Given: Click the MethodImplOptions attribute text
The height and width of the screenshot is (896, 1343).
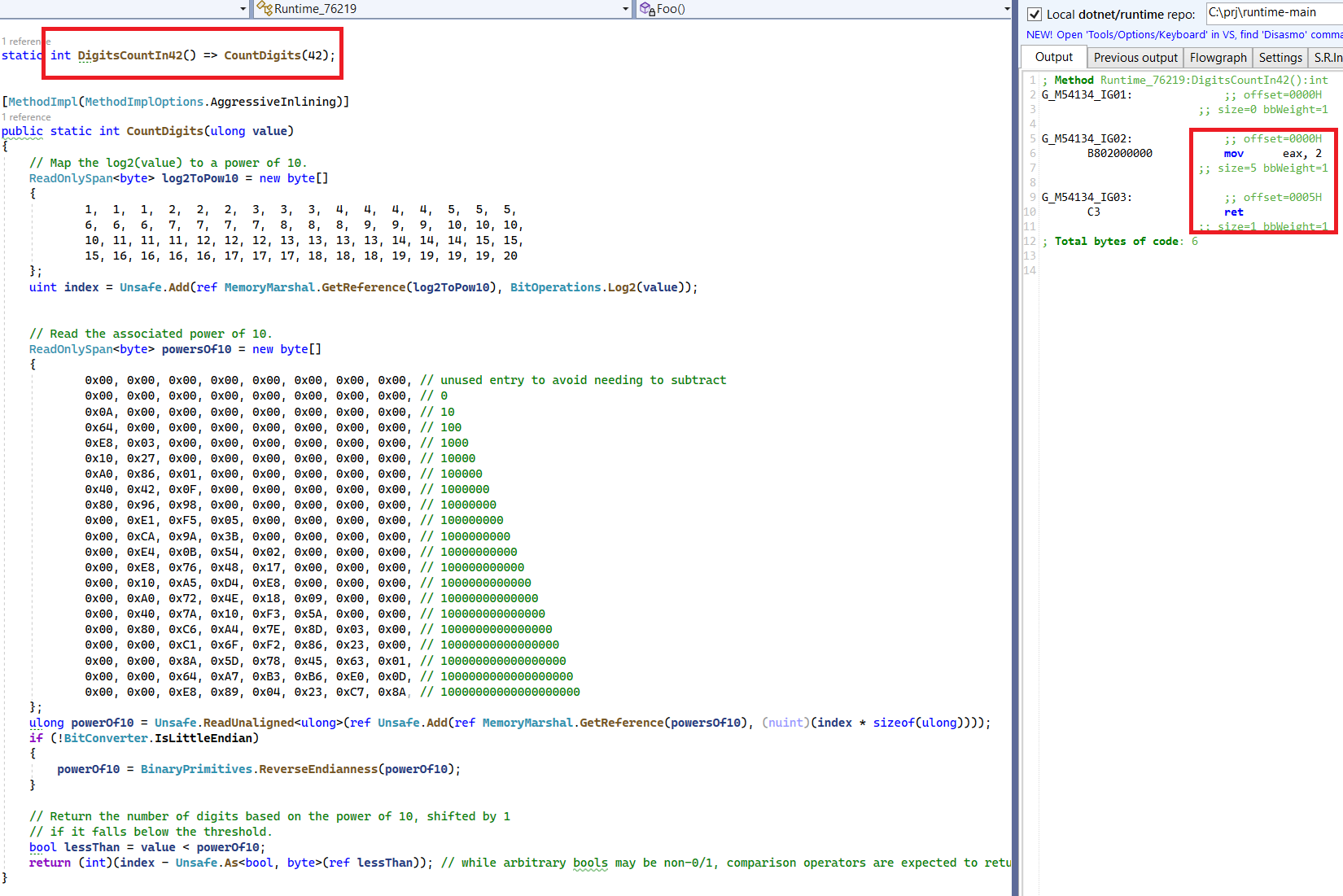Looking at the screenshot, I should click(x=144, y=102).
